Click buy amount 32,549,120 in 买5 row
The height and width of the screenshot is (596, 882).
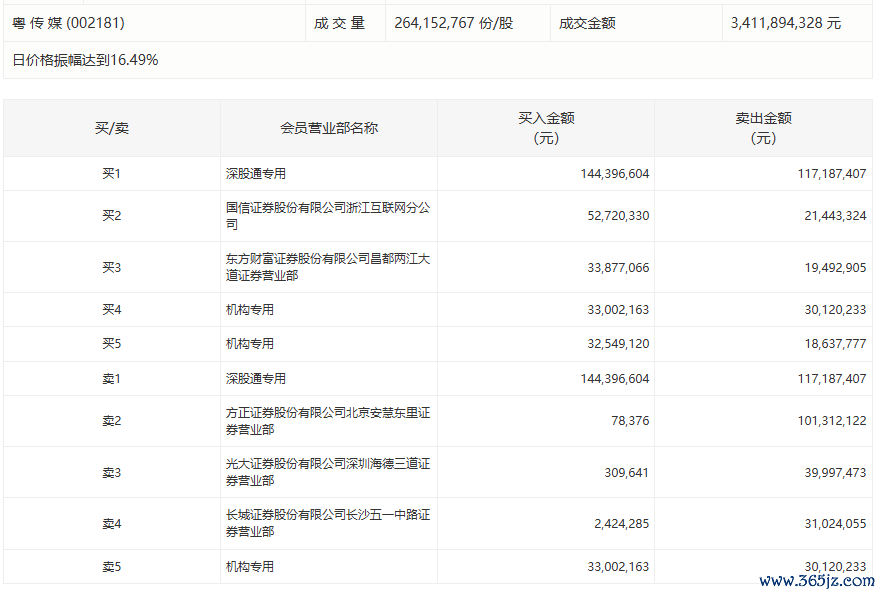coord(614,344)
